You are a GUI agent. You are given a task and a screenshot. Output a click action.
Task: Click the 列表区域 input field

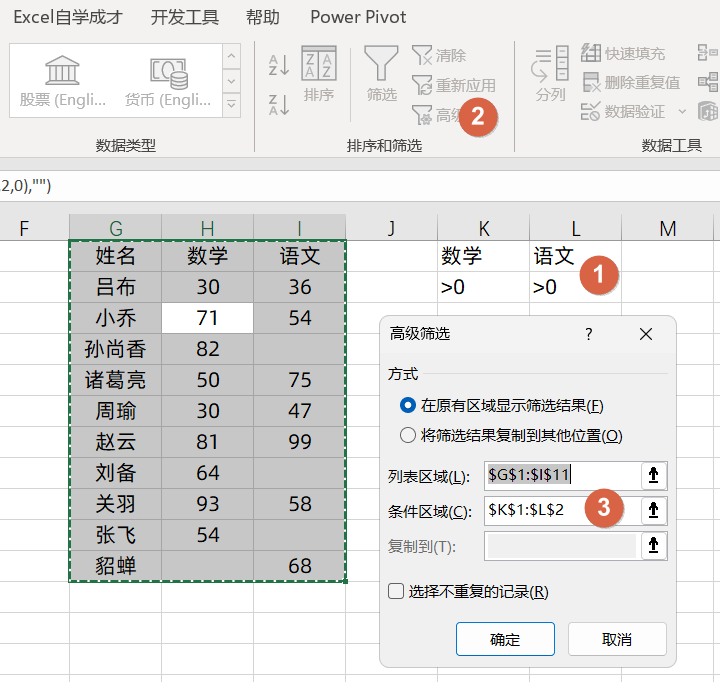(x=562, y=475)
